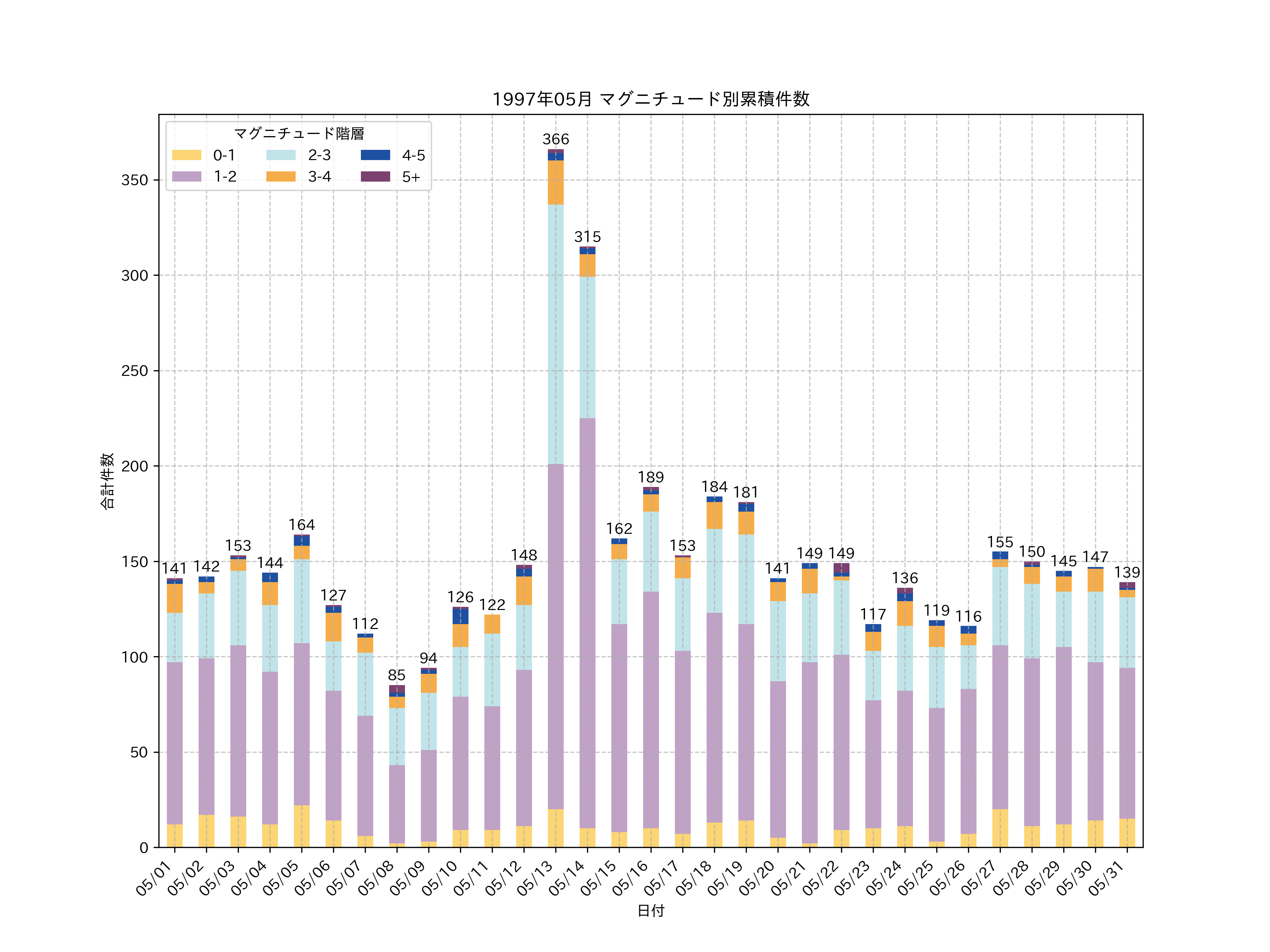Click the 189 bar total label
Viewport: 1270px width, 952px height.
(x=651, y=477)
